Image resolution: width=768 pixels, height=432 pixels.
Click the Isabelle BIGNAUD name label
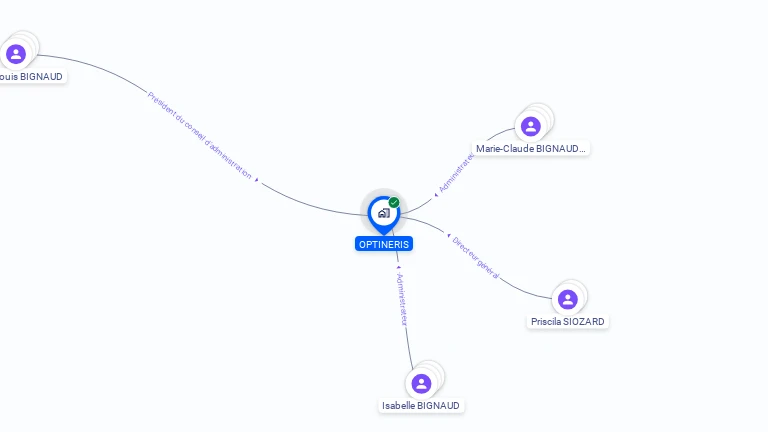tap(421, 406)
